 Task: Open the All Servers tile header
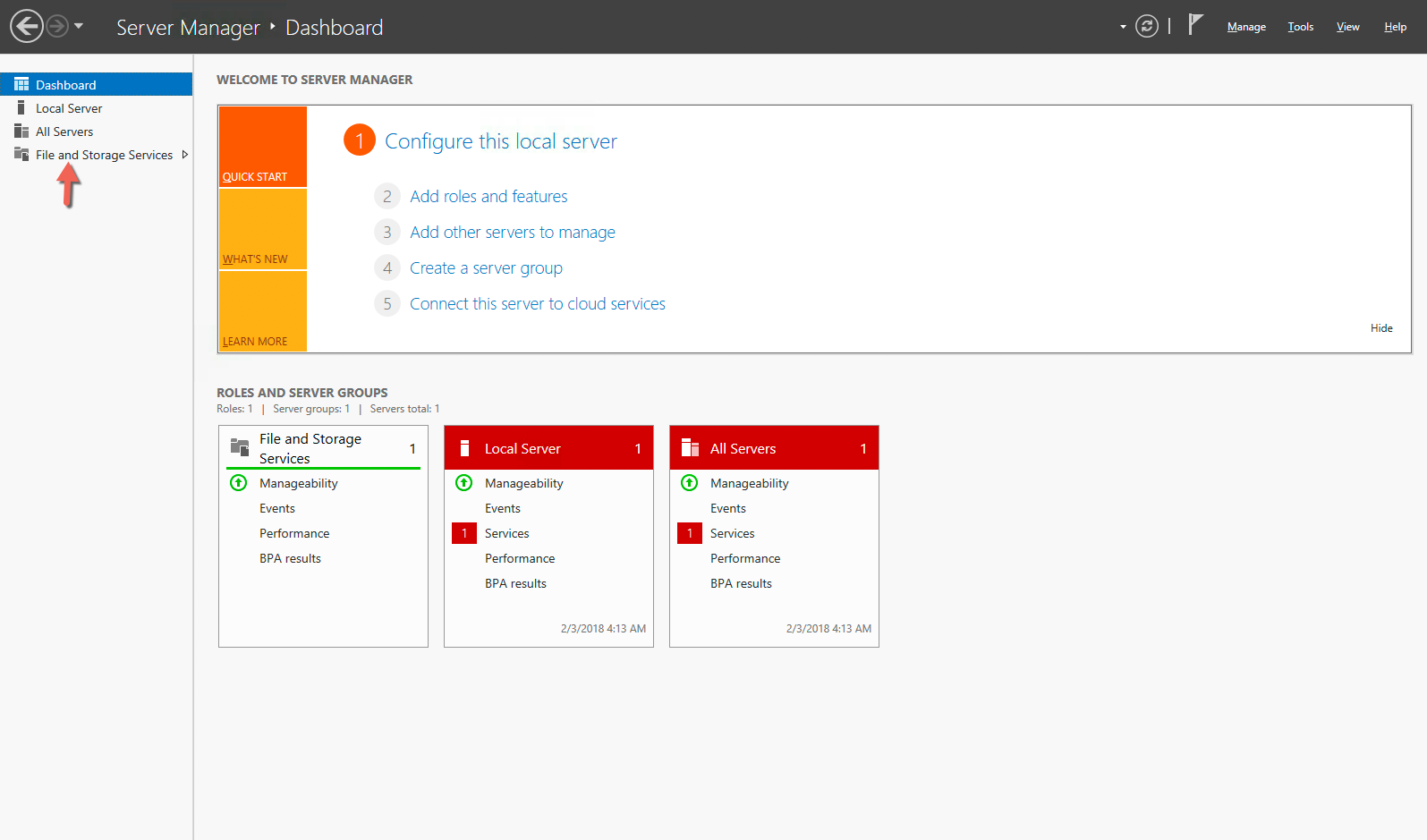pos(774,447)
